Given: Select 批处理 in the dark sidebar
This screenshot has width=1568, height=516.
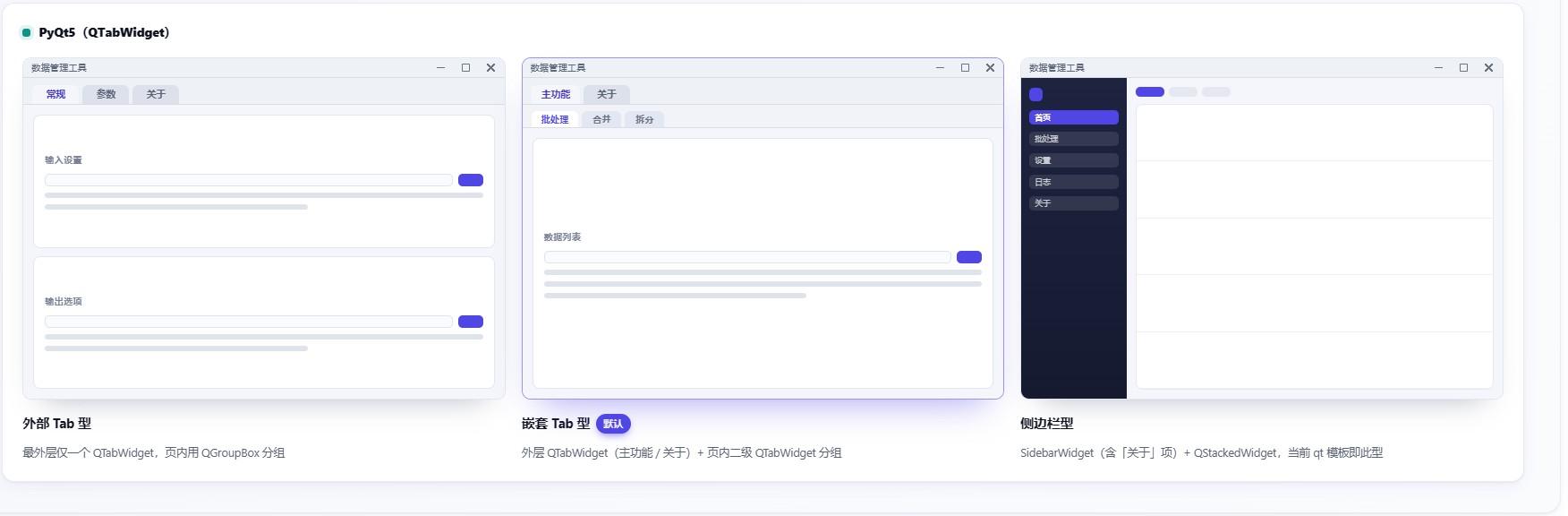Looking at the screenshot, I should point(1074,139).
